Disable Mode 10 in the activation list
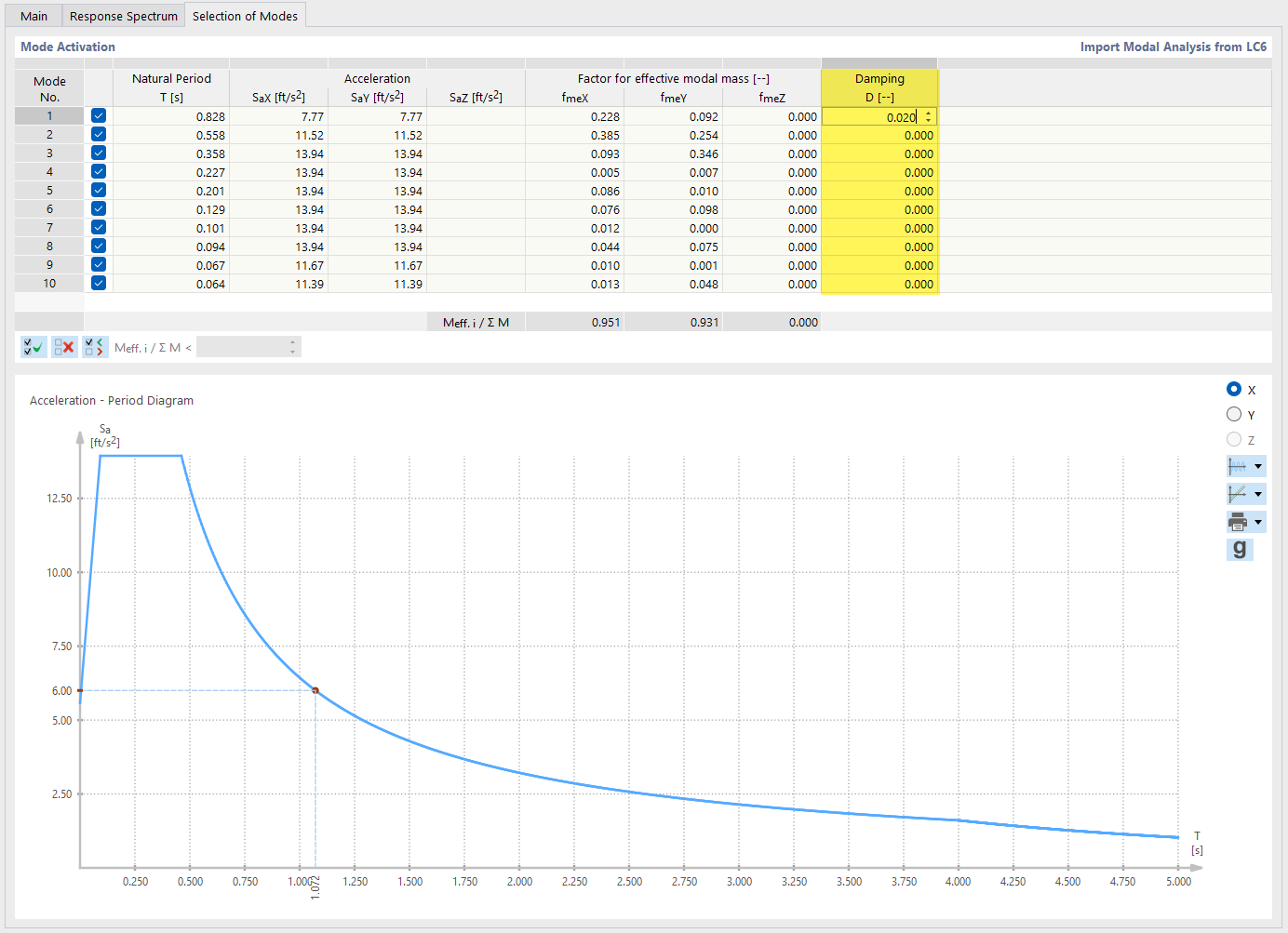Image resolution: width=1288 pixels, height=933 pixels. tap(98, 283)
